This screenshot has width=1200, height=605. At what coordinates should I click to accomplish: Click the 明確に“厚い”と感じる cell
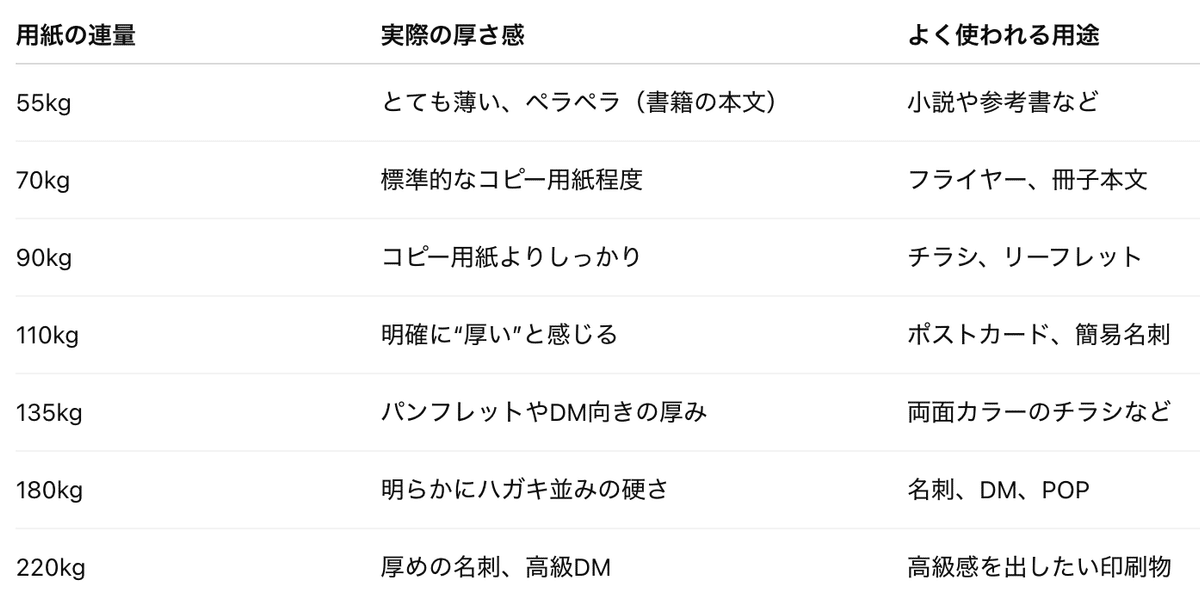tap(499, 335)
